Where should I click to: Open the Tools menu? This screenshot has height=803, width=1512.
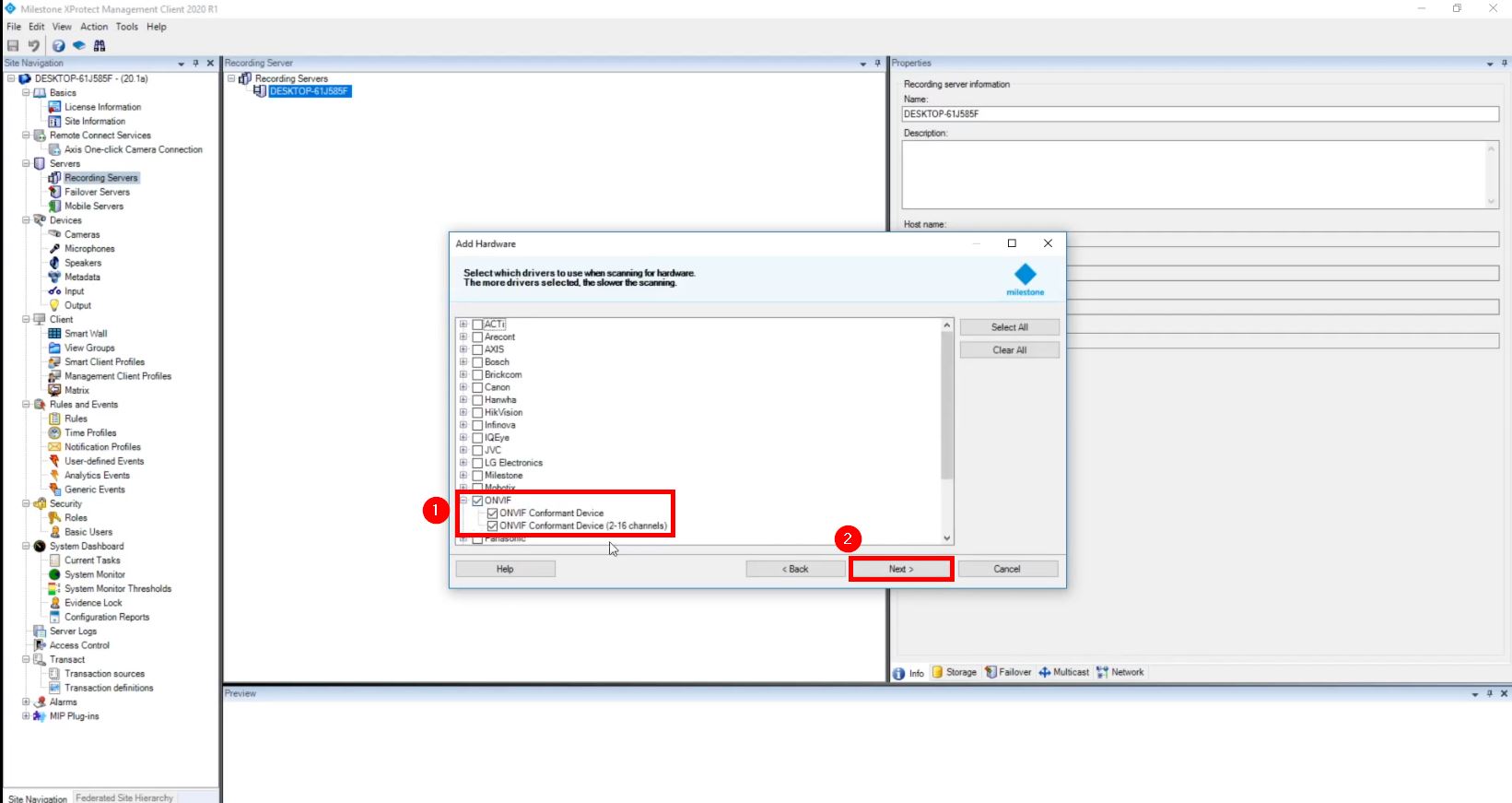tap(127, 27)
